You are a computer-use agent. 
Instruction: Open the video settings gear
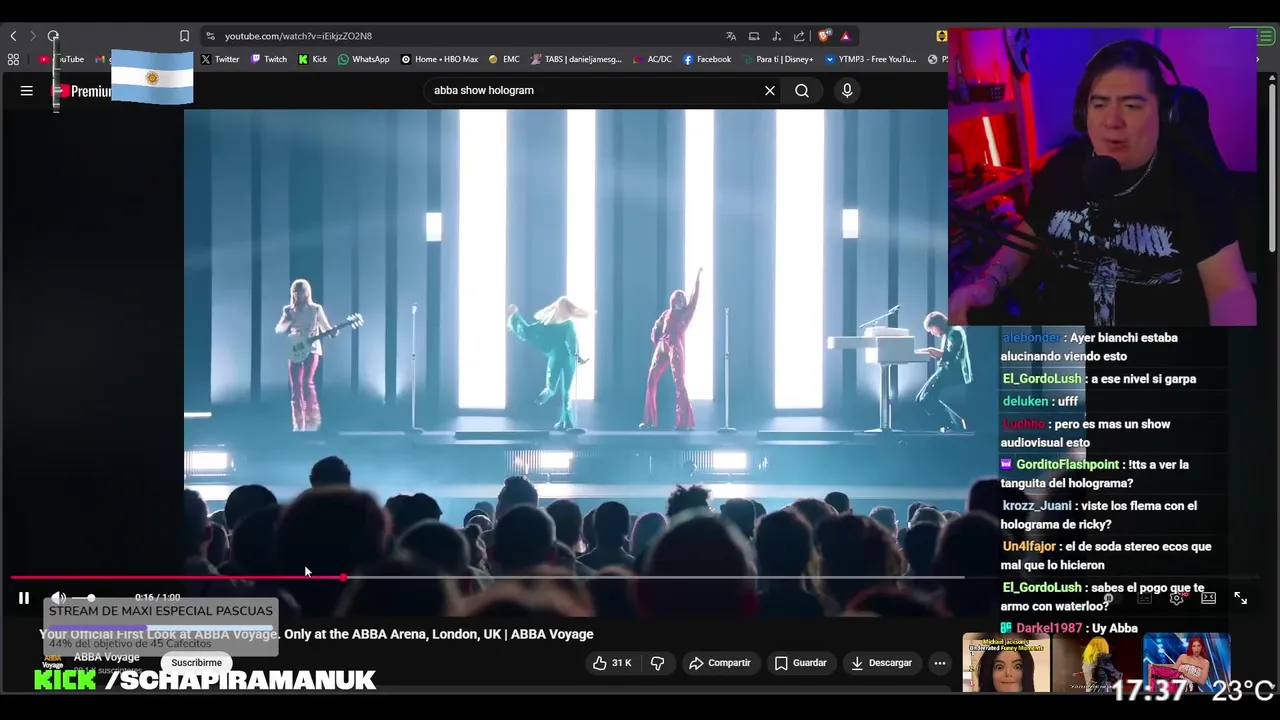1176,598
